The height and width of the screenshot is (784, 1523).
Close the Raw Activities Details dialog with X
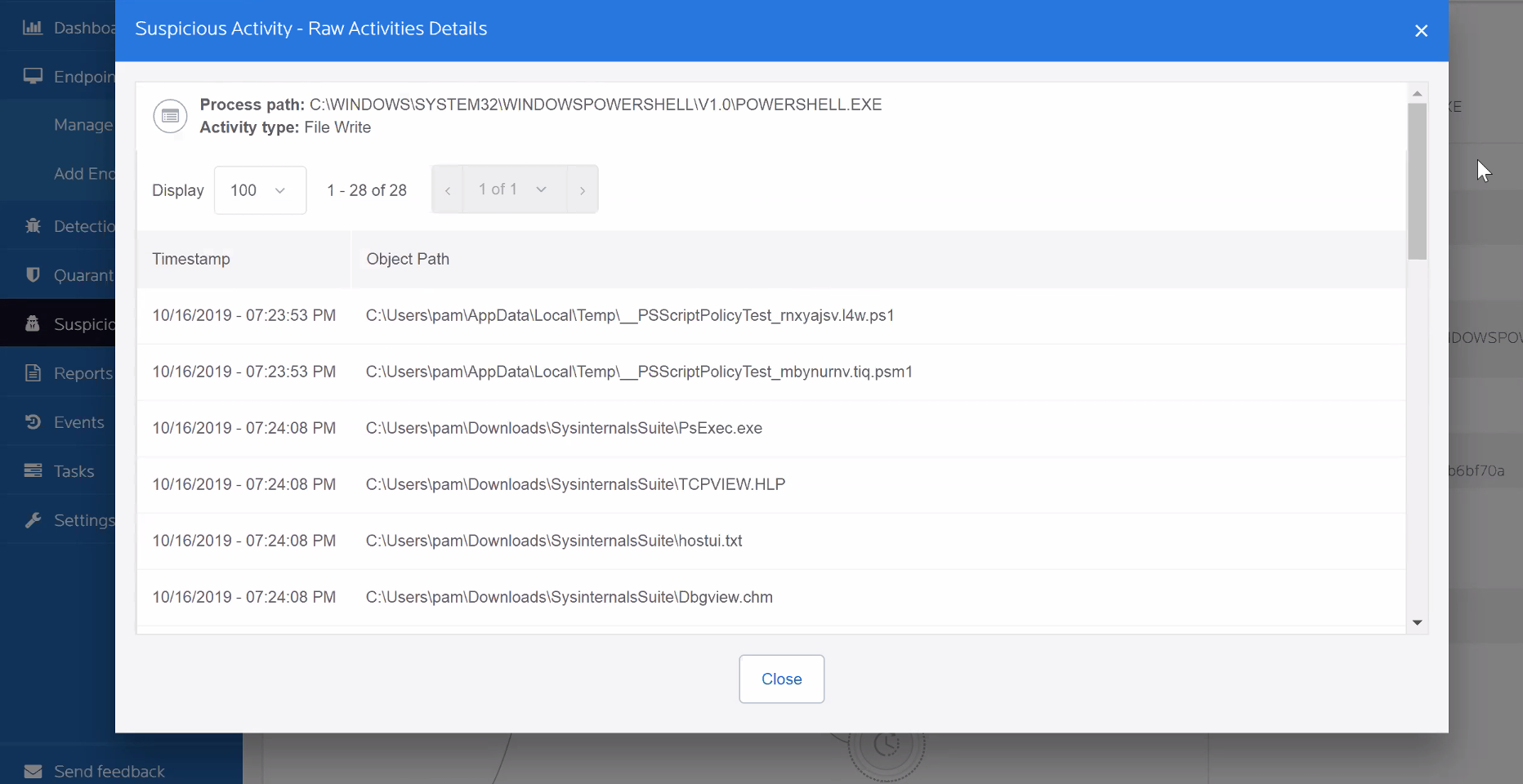point(1421,30)
